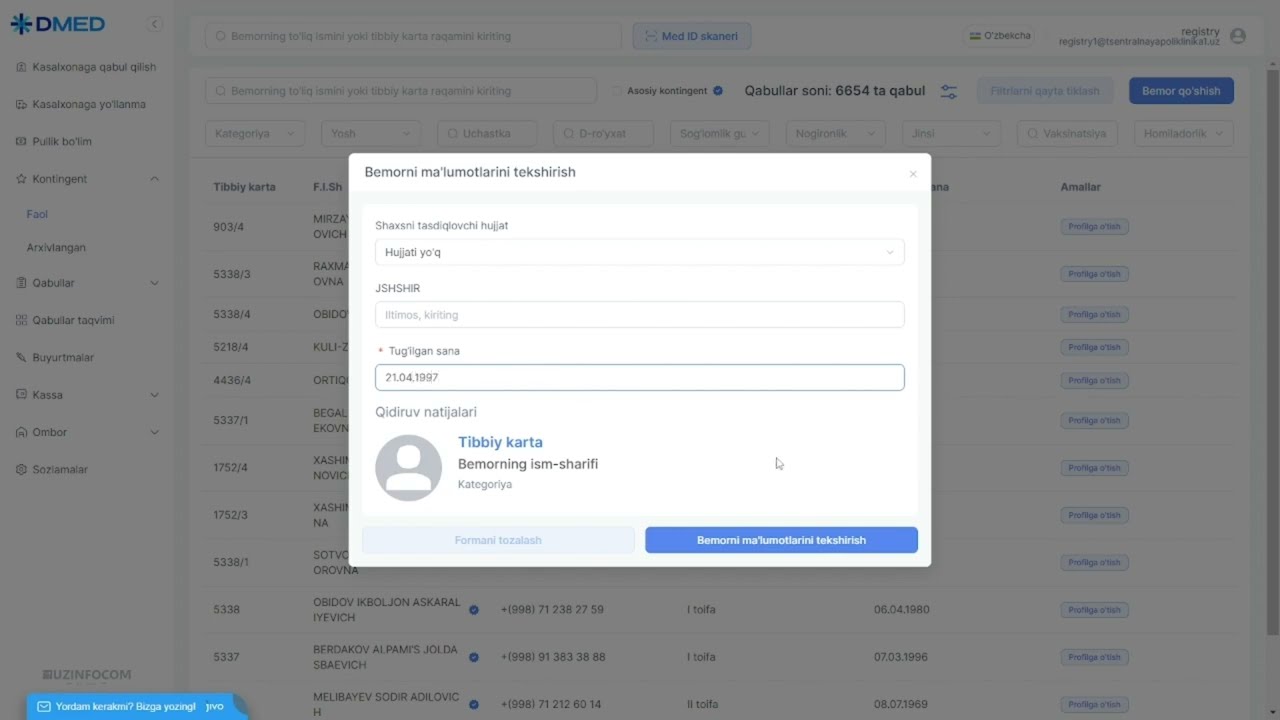The height and width of the screenshot is (720, 1280).
Task: Toggle the Asosiy kontingent checkbox
Action: [x=618, y=91]
